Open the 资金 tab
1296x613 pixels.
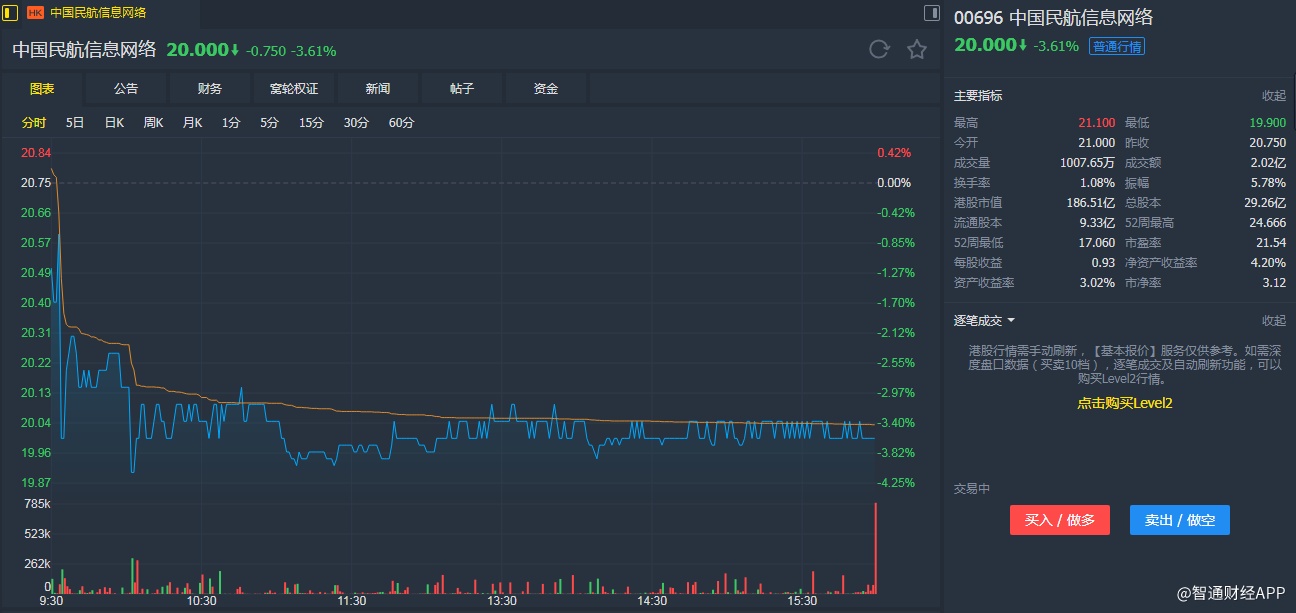point(546,89)
